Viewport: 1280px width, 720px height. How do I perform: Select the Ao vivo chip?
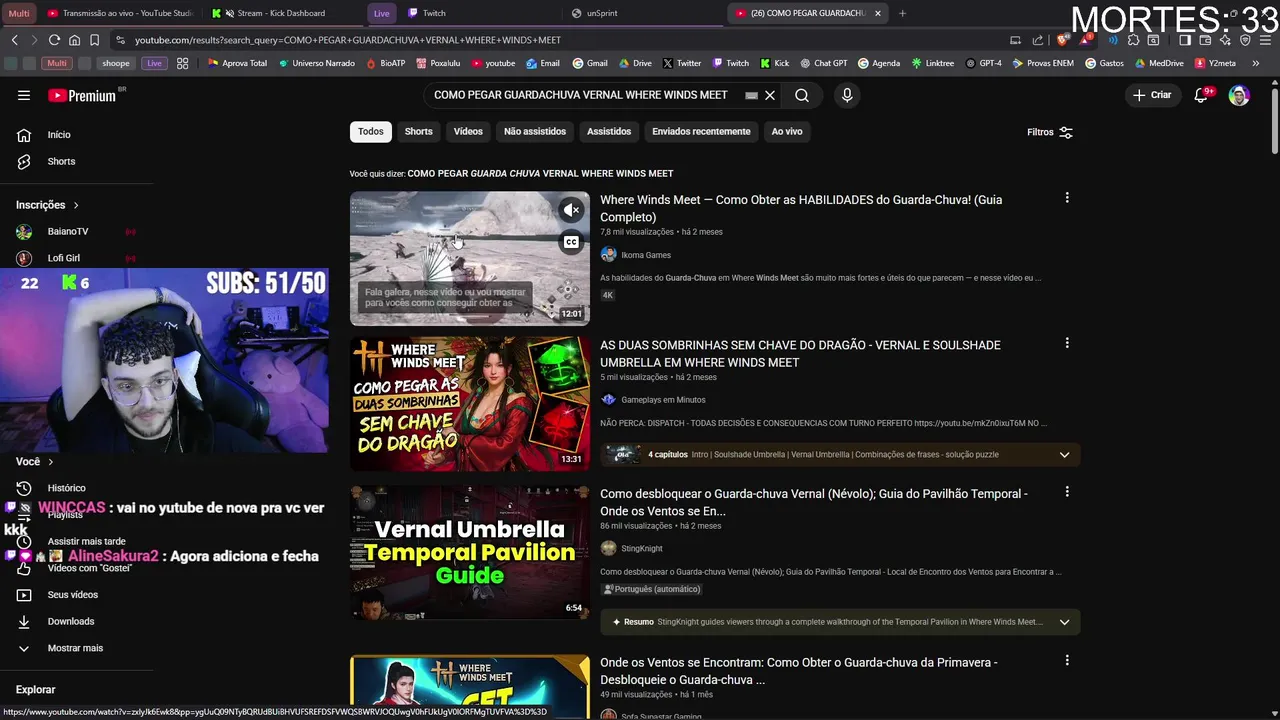click(x=787, y=131)
